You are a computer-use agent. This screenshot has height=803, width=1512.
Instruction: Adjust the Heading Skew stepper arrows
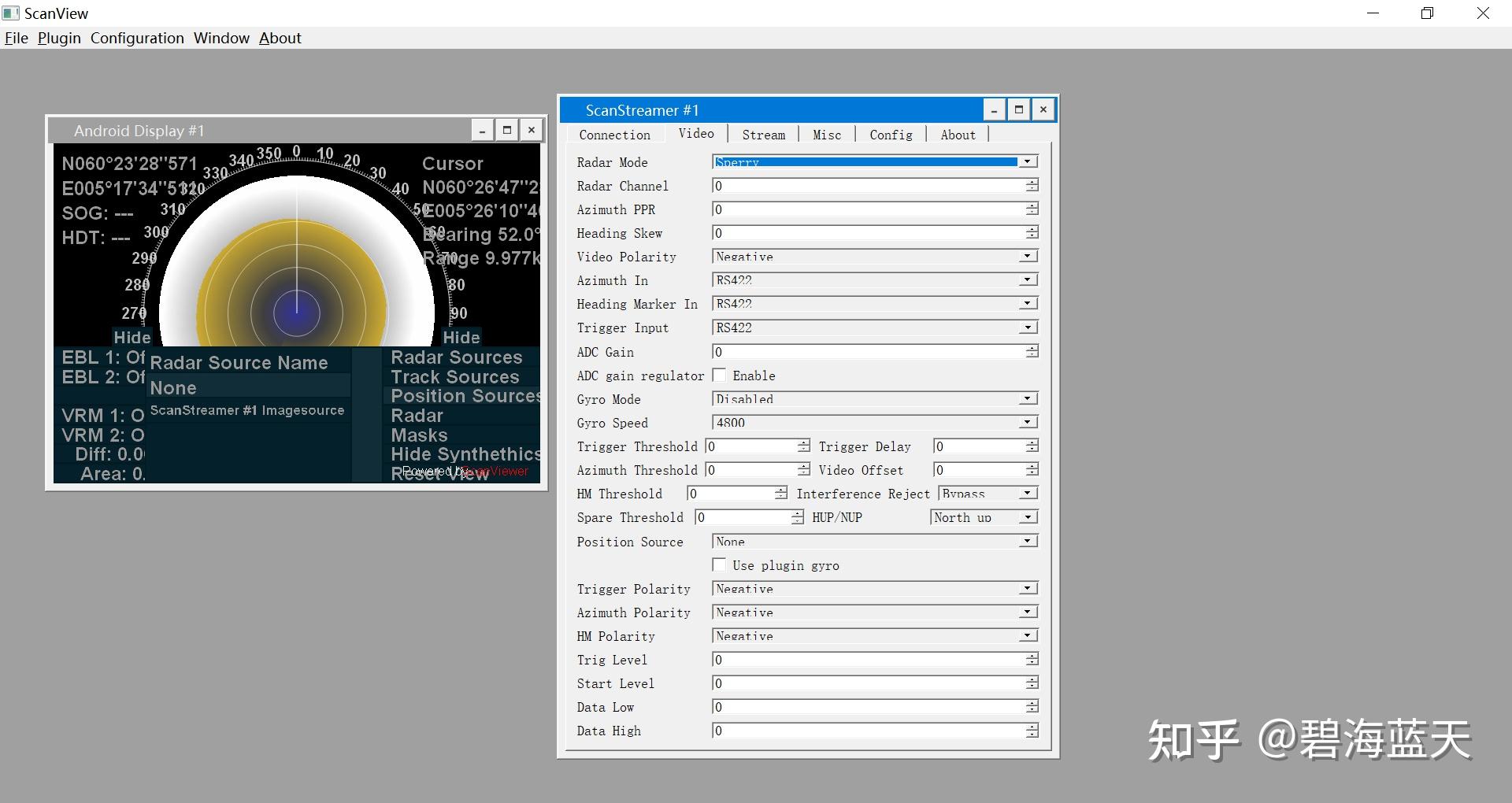tap(1032, 232)
